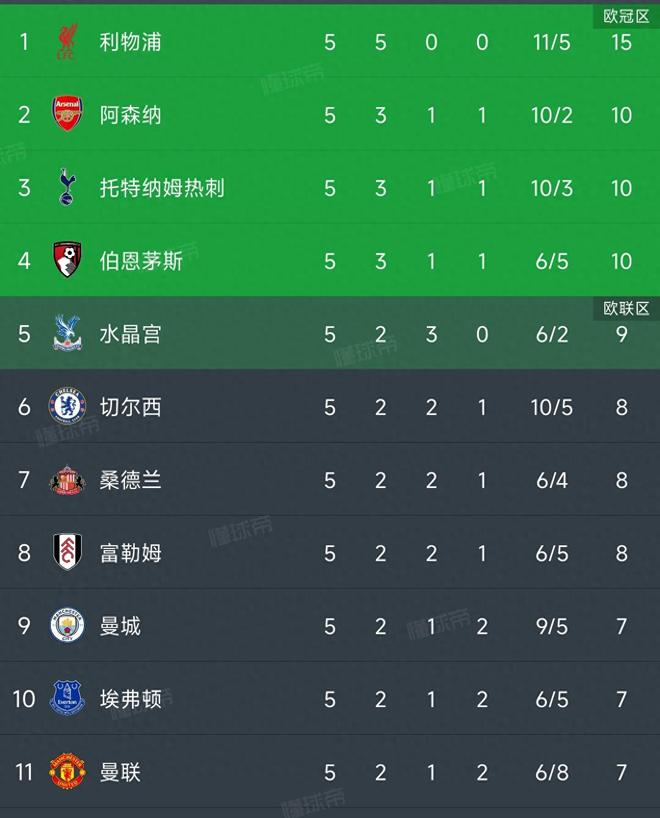This screenshot has height=818, width=660.
Task: Click Liverpool's points total 15
Action: click(622, 42)
